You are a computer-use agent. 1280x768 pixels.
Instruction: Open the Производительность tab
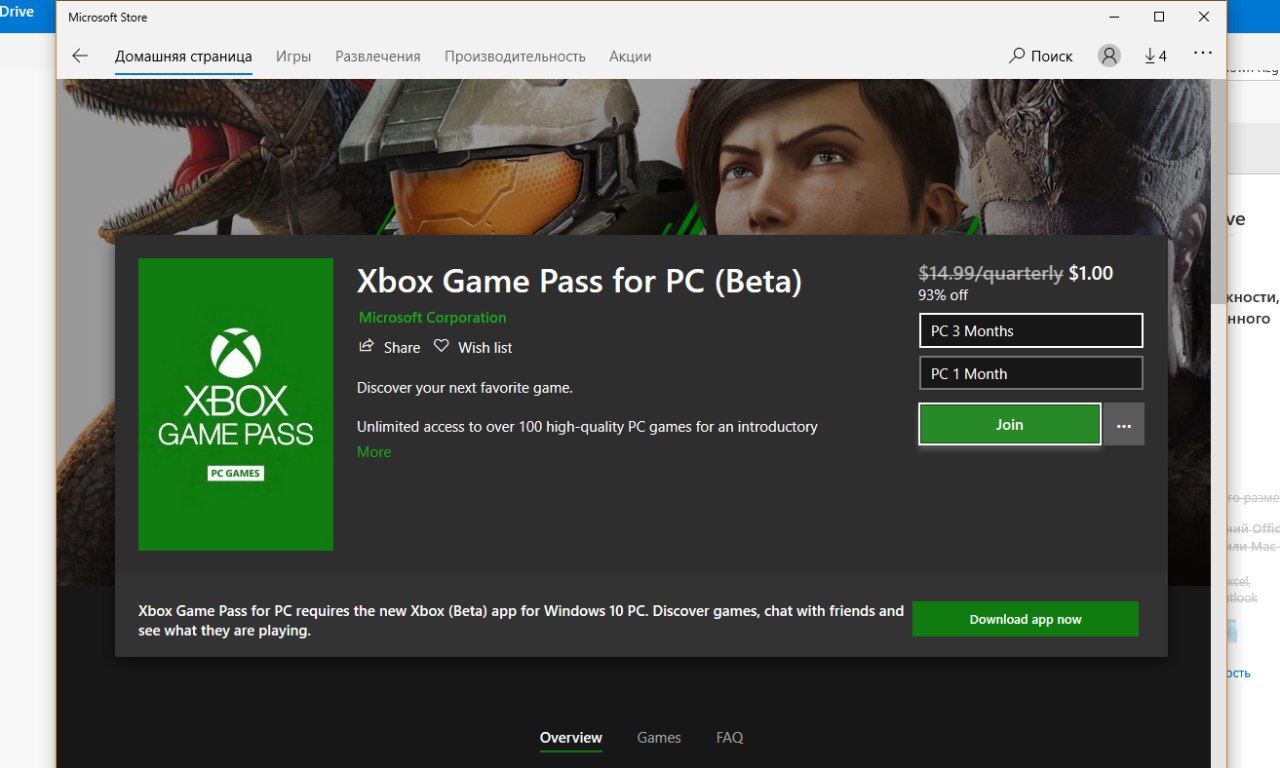pyautogui.click(x=515, y=56)
